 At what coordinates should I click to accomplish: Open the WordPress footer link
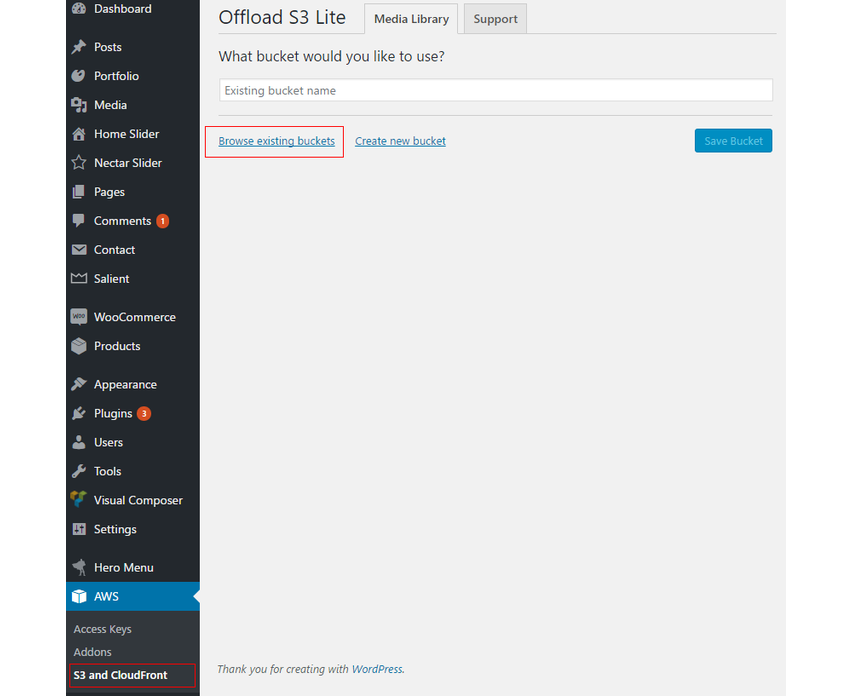click(x=377, y=669)
